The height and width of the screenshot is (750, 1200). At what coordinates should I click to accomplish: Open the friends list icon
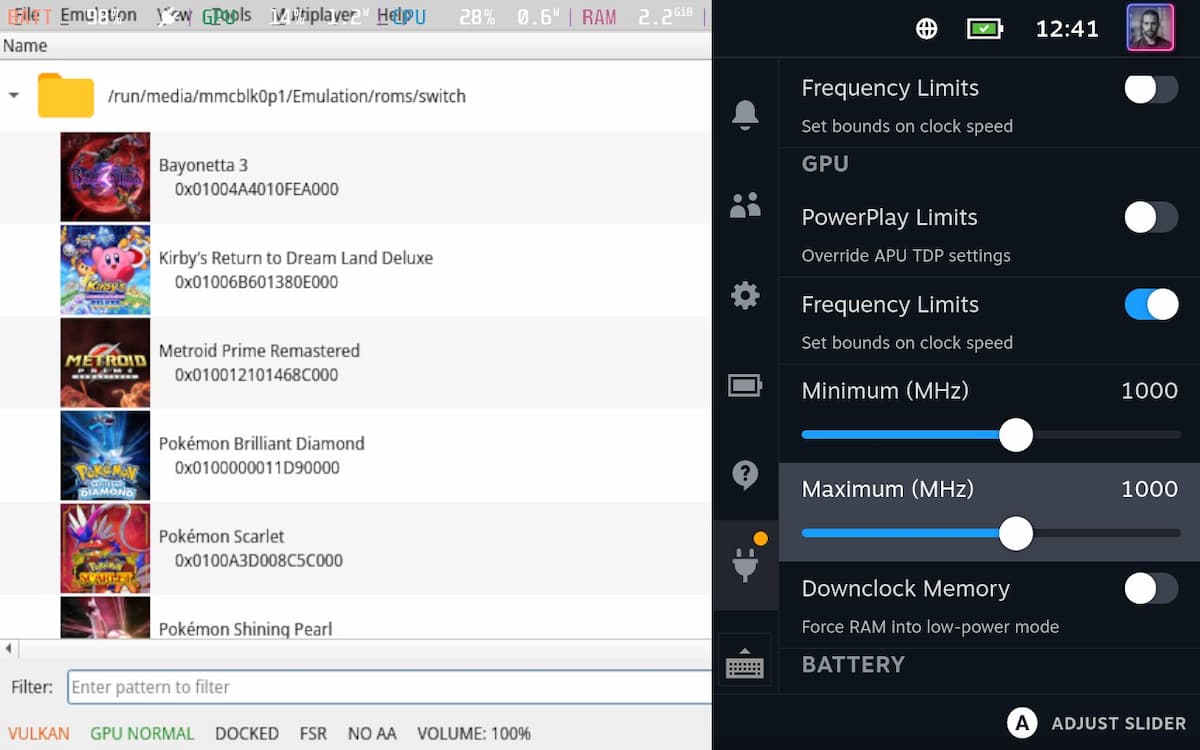(x=745, y=205)
